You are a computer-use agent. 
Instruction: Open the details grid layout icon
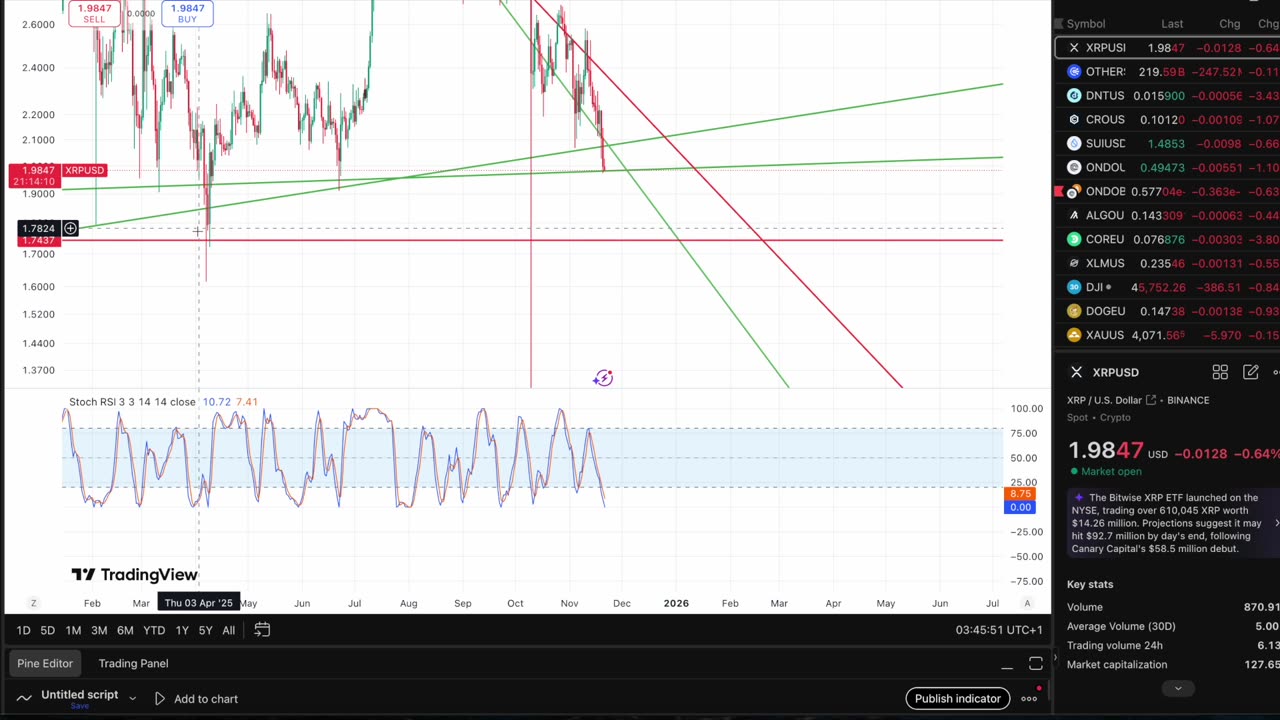pos(1220,372)
